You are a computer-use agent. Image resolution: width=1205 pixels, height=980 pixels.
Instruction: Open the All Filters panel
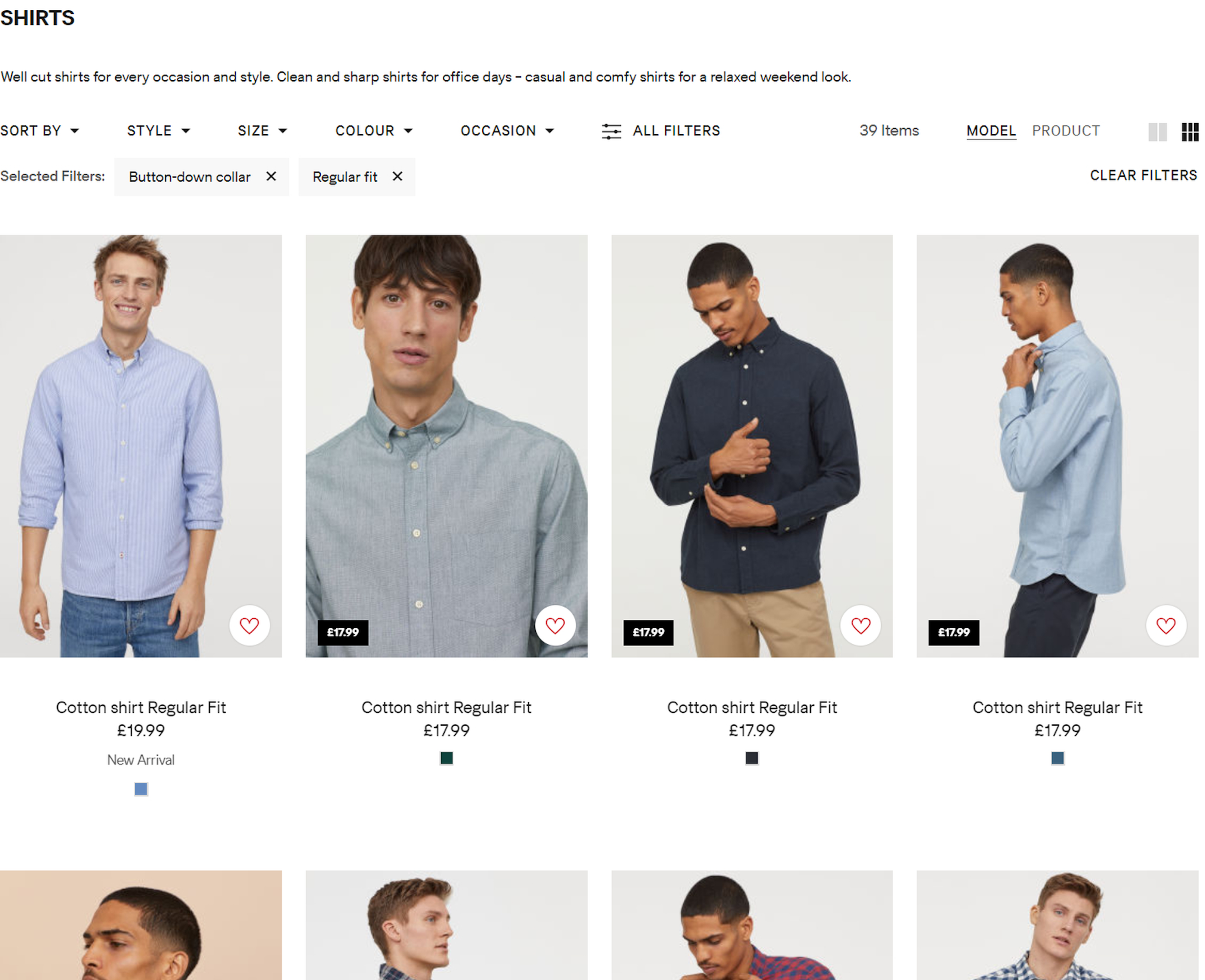(x=661, y=131)
